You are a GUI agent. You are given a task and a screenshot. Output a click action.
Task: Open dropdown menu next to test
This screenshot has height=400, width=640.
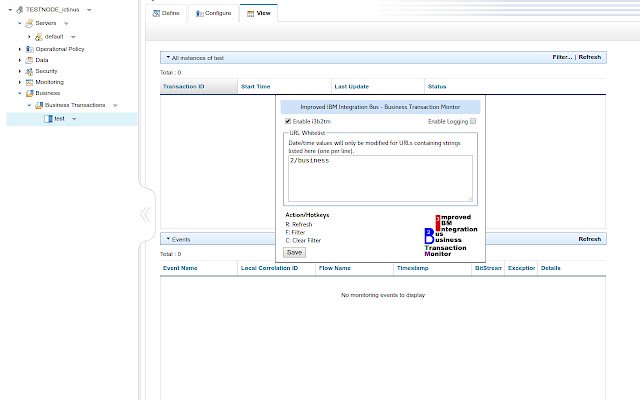[74, 119]
